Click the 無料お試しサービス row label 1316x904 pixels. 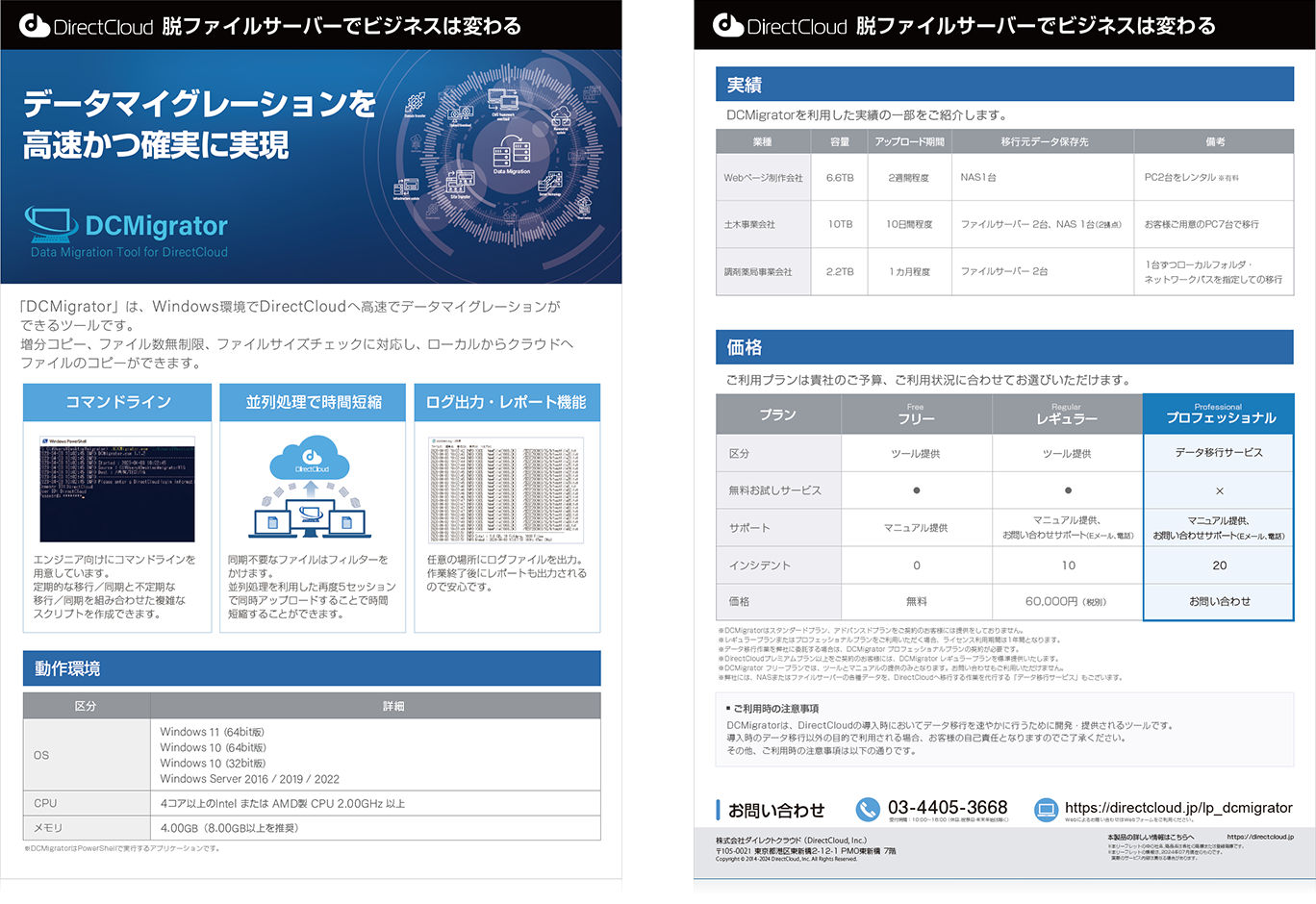[775, 490]
